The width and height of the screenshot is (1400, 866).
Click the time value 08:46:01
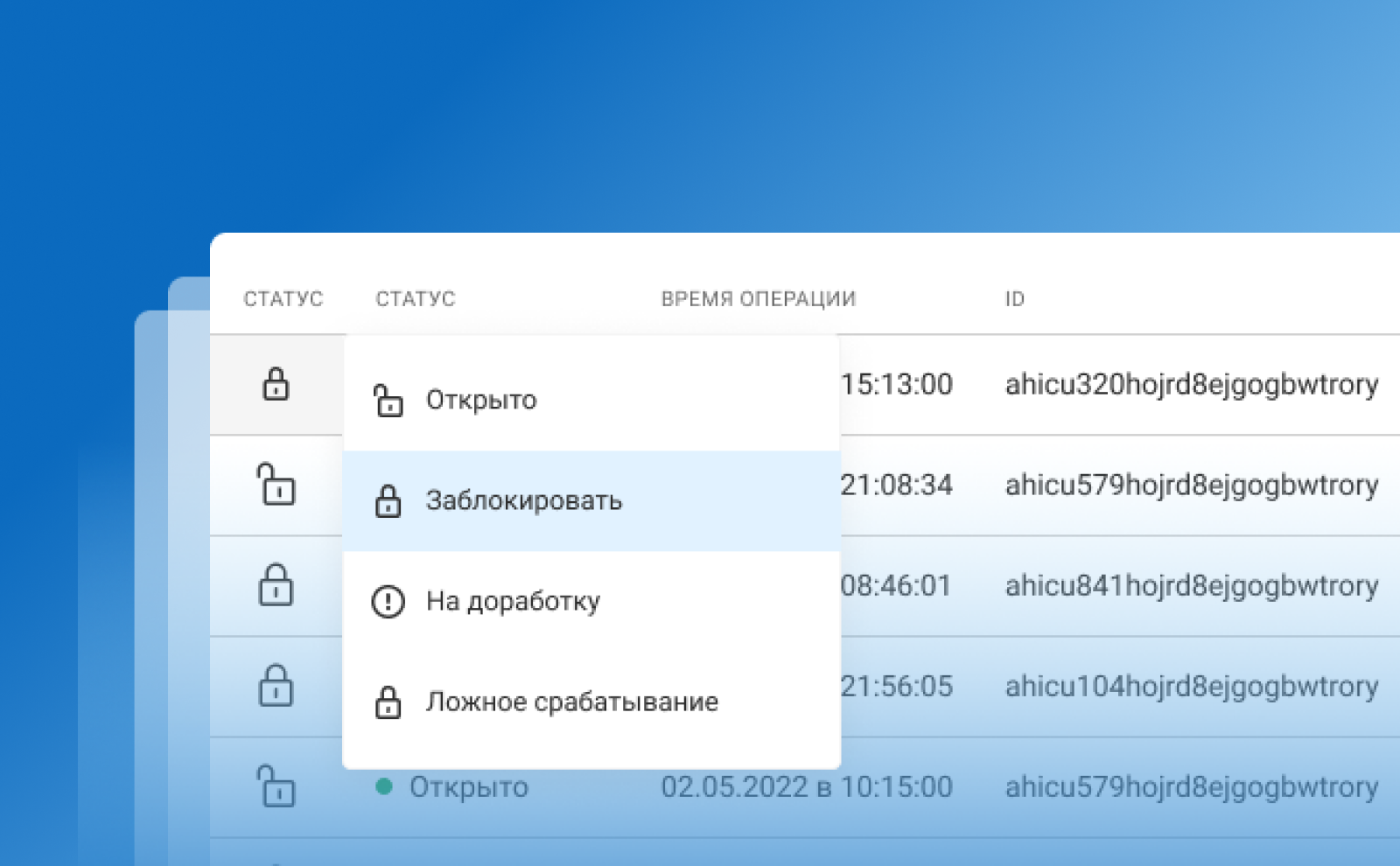pyautogui.click(x=897, y=586)
